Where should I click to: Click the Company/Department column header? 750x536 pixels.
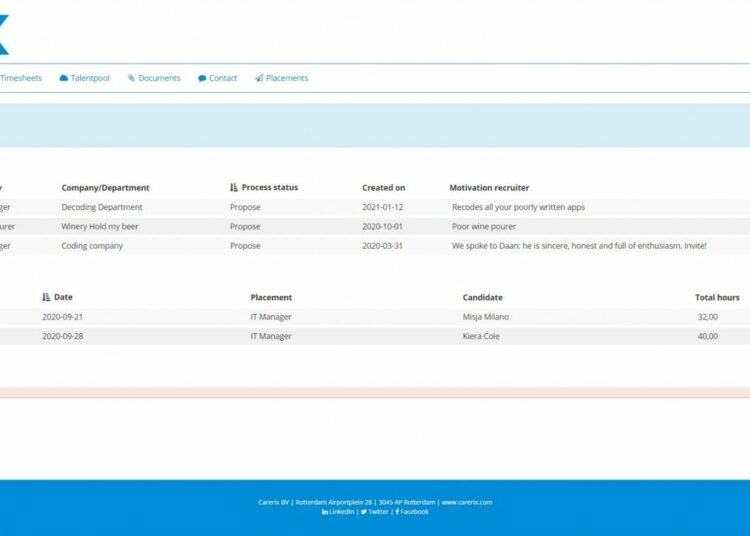tap(105, 187)
